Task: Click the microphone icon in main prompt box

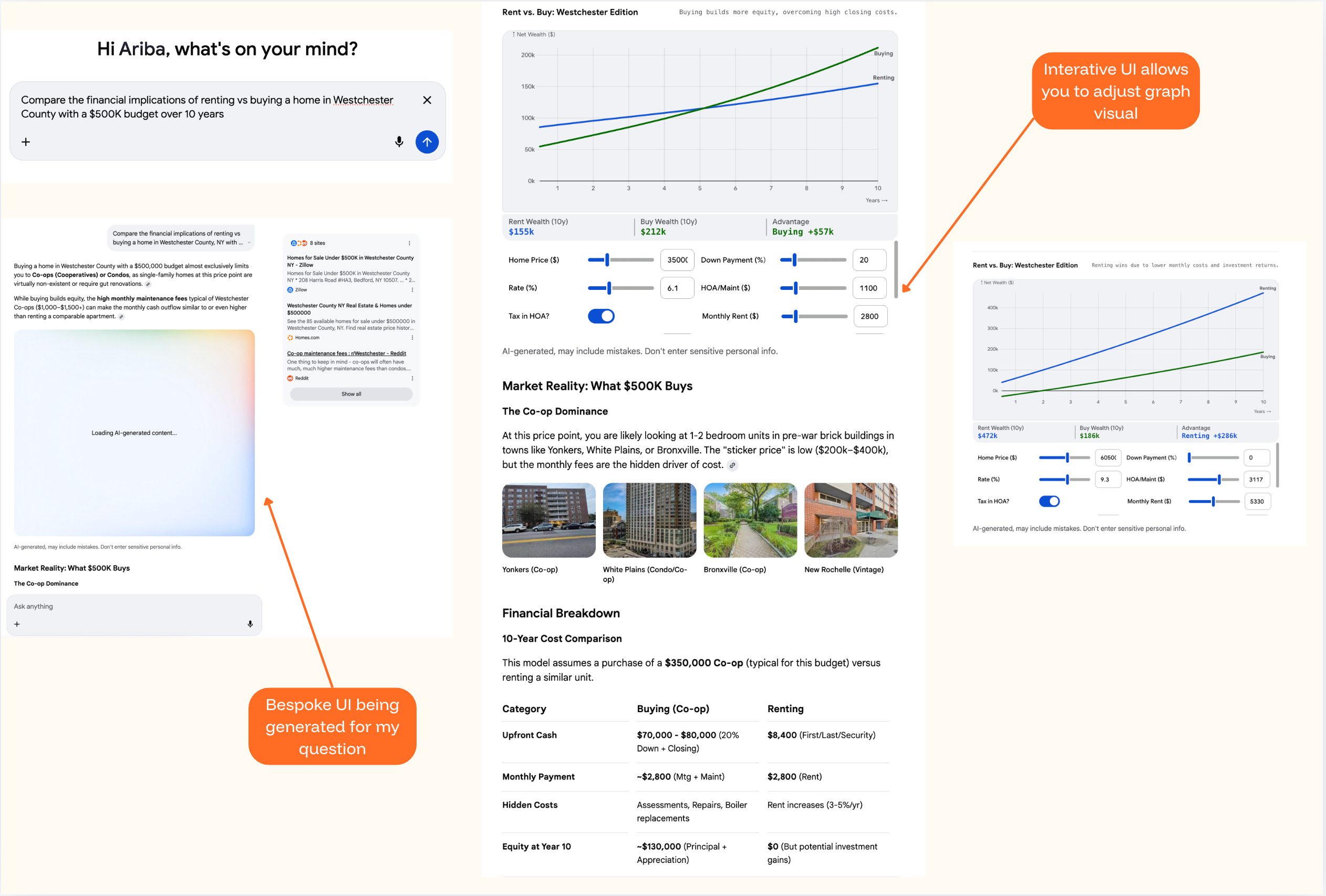Action: coord(399,141)
